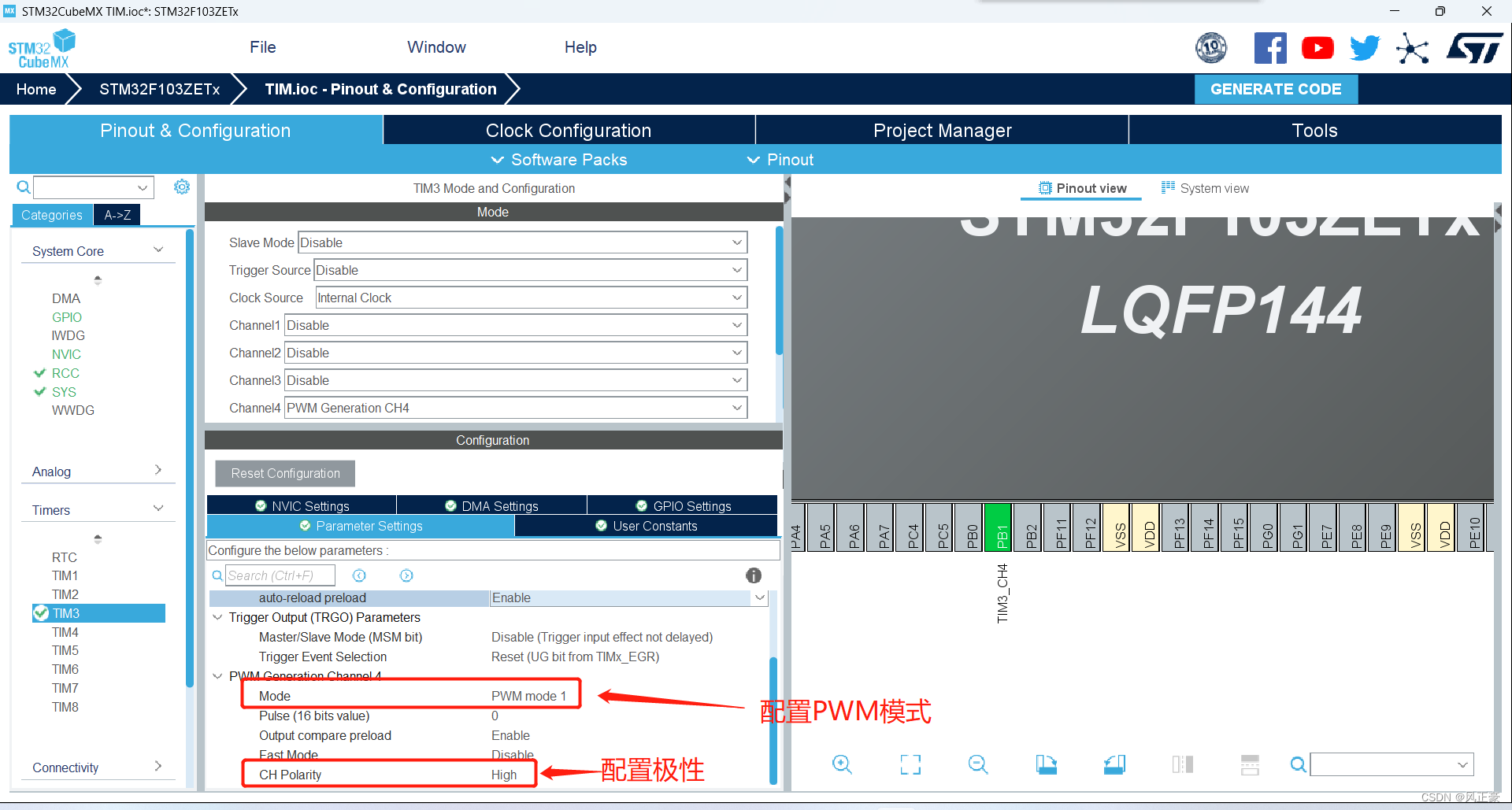Click the vertical split view icon
This screenshot has height=810, width=1512.
[1183, 764]
